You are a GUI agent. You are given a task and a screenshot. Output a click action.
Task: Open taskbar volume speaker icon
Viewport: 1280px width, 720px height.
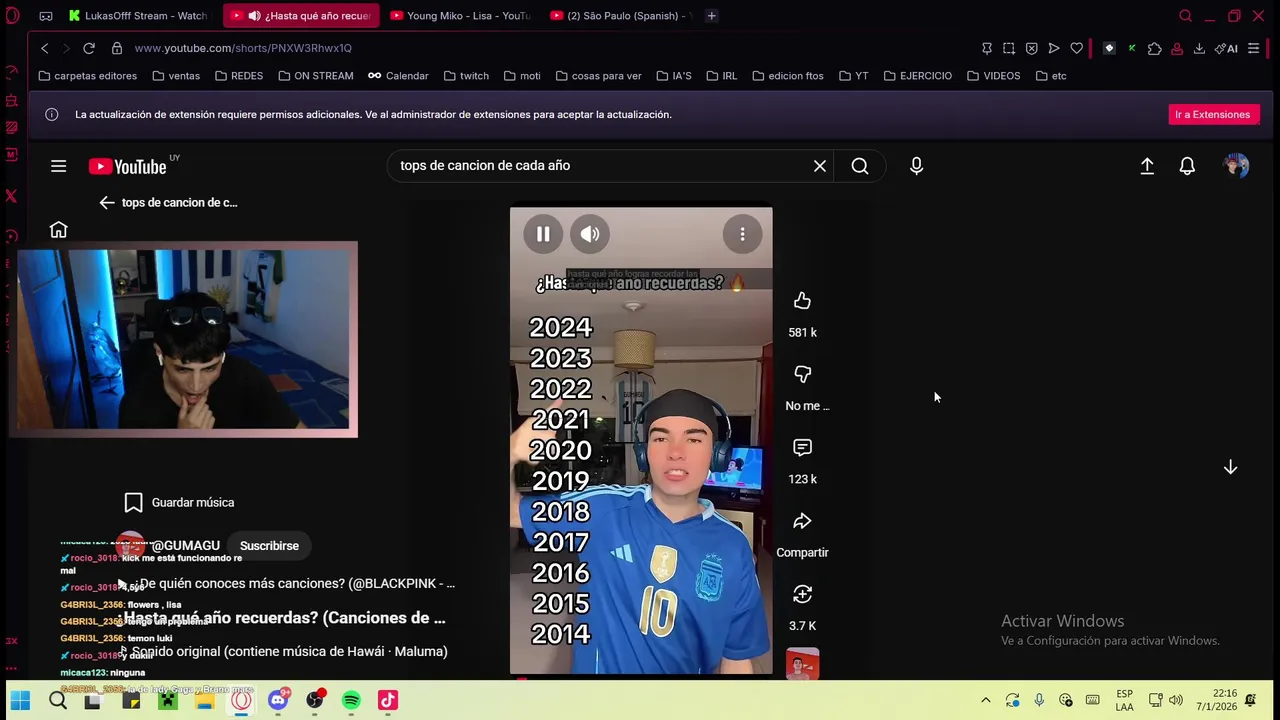1176,700
